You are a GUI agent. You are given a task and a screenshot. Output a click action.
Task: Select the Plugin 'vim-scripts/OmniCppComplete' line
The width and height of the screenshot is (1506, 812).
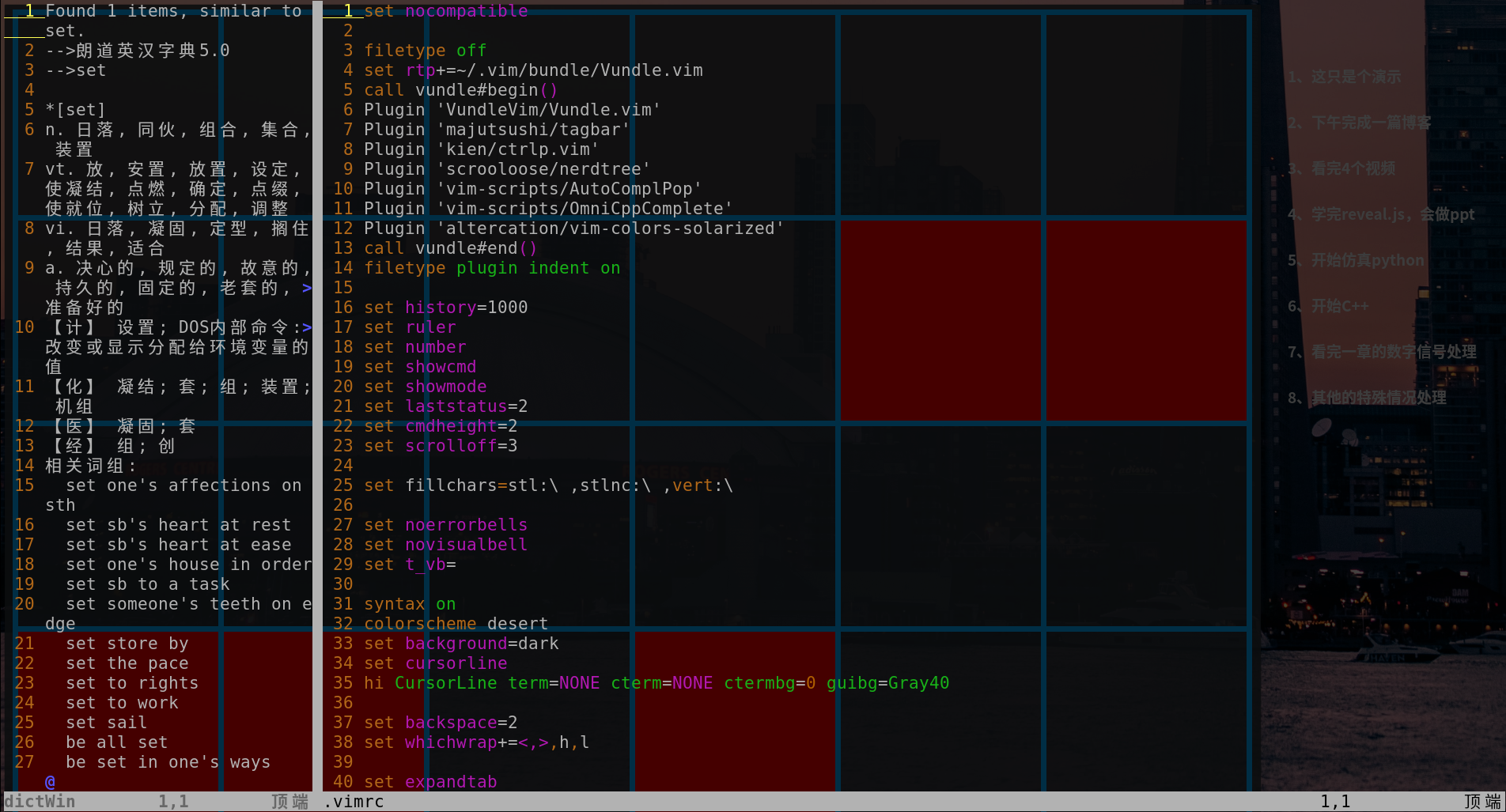click(548, 209)
